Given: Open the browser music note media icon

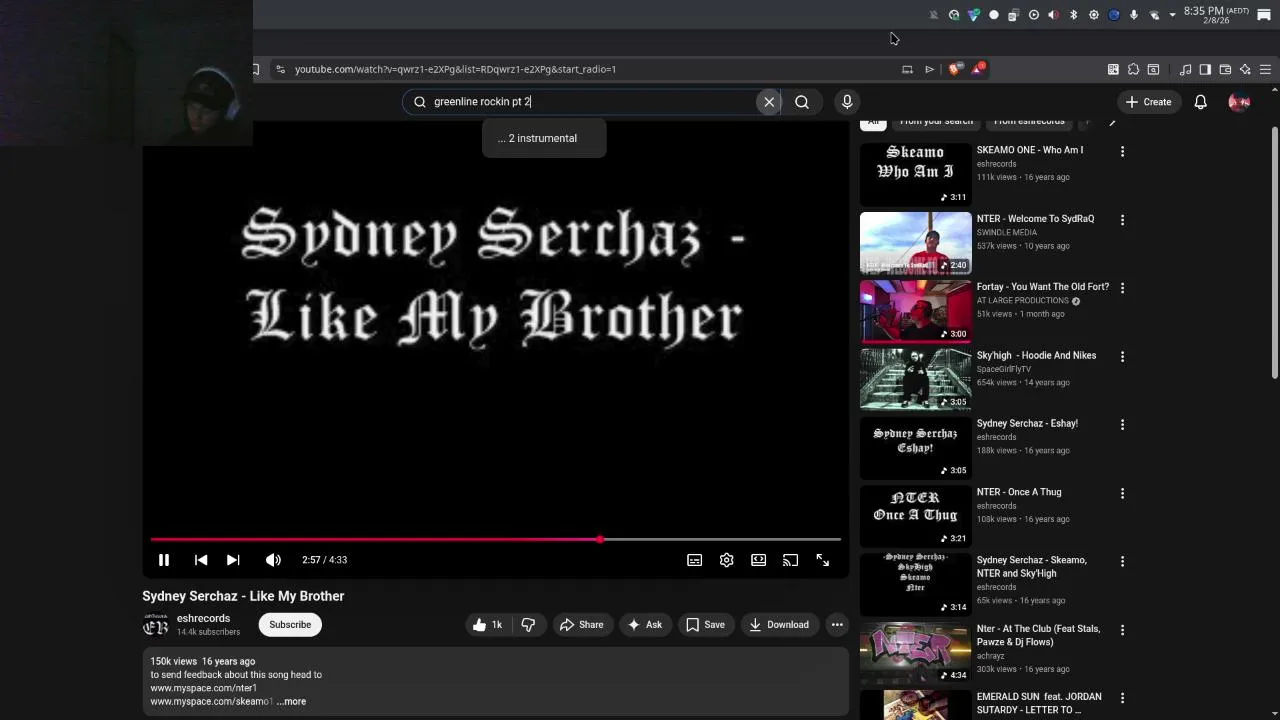Looking at the screenshot, I should pyautogui.click(x=1185, y=69).
